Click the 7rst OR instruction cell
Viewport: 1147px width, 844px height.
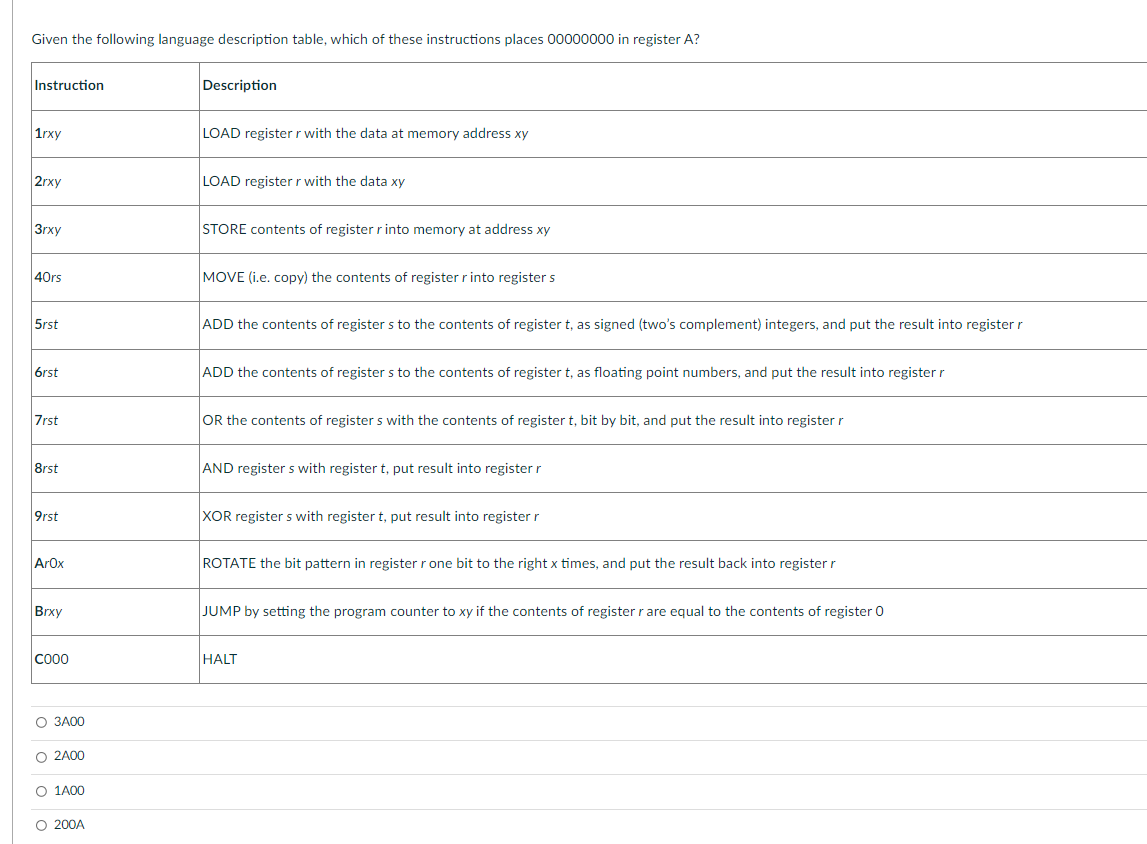(45, 420)
